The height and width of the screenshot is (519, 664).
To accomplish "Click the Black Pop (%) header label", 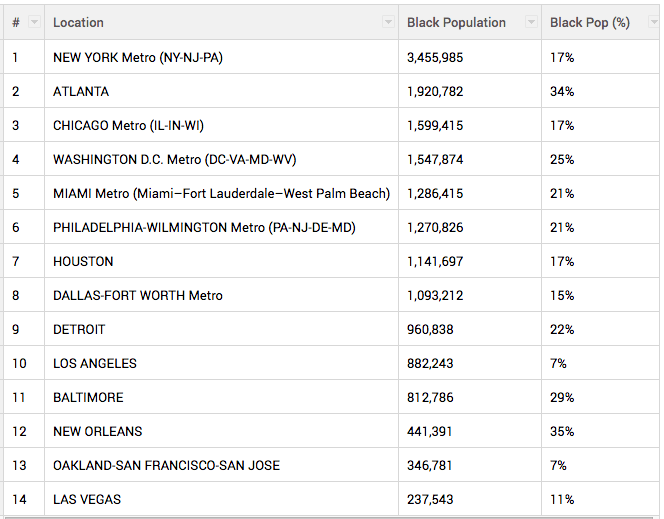I will tap(589, 22).
